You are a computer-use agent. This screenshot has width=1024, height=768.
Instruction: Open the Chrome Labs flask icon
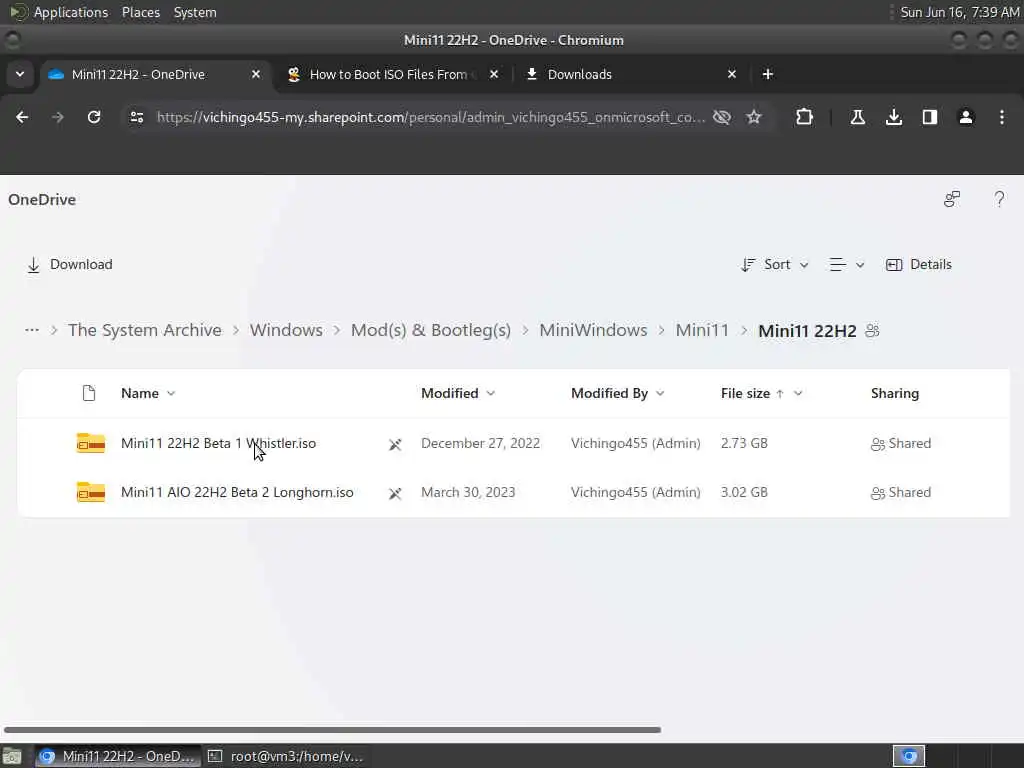pyautogui.click(x=857, y=117)
